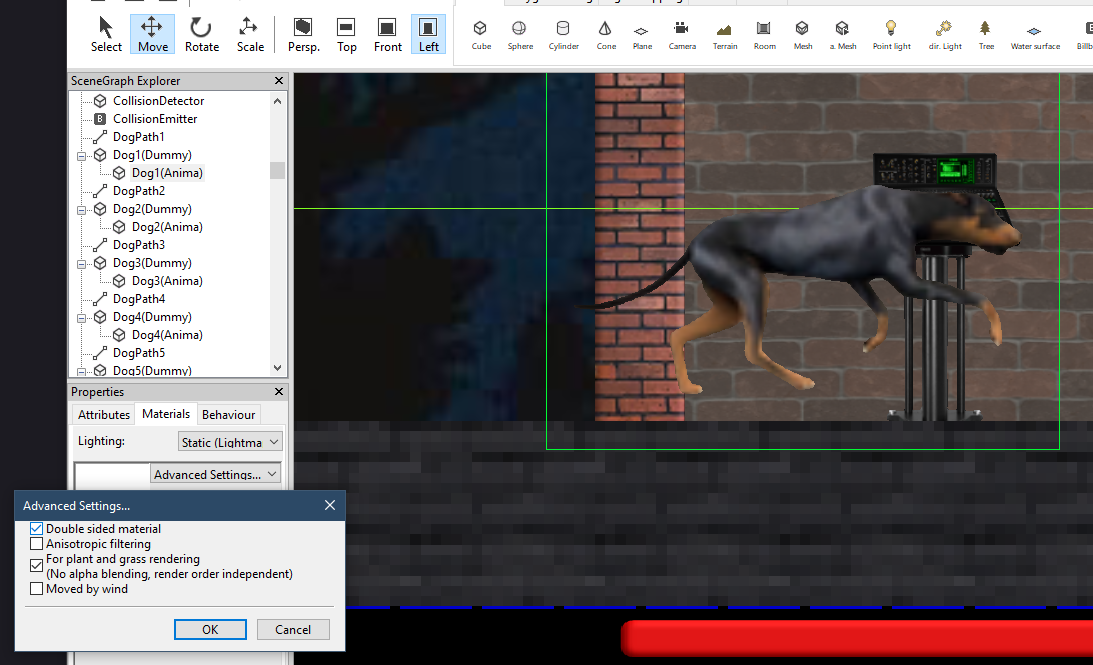Open the Behaviour tab
The width and height of the screenshot is (1093, 665).
point(229,414)
